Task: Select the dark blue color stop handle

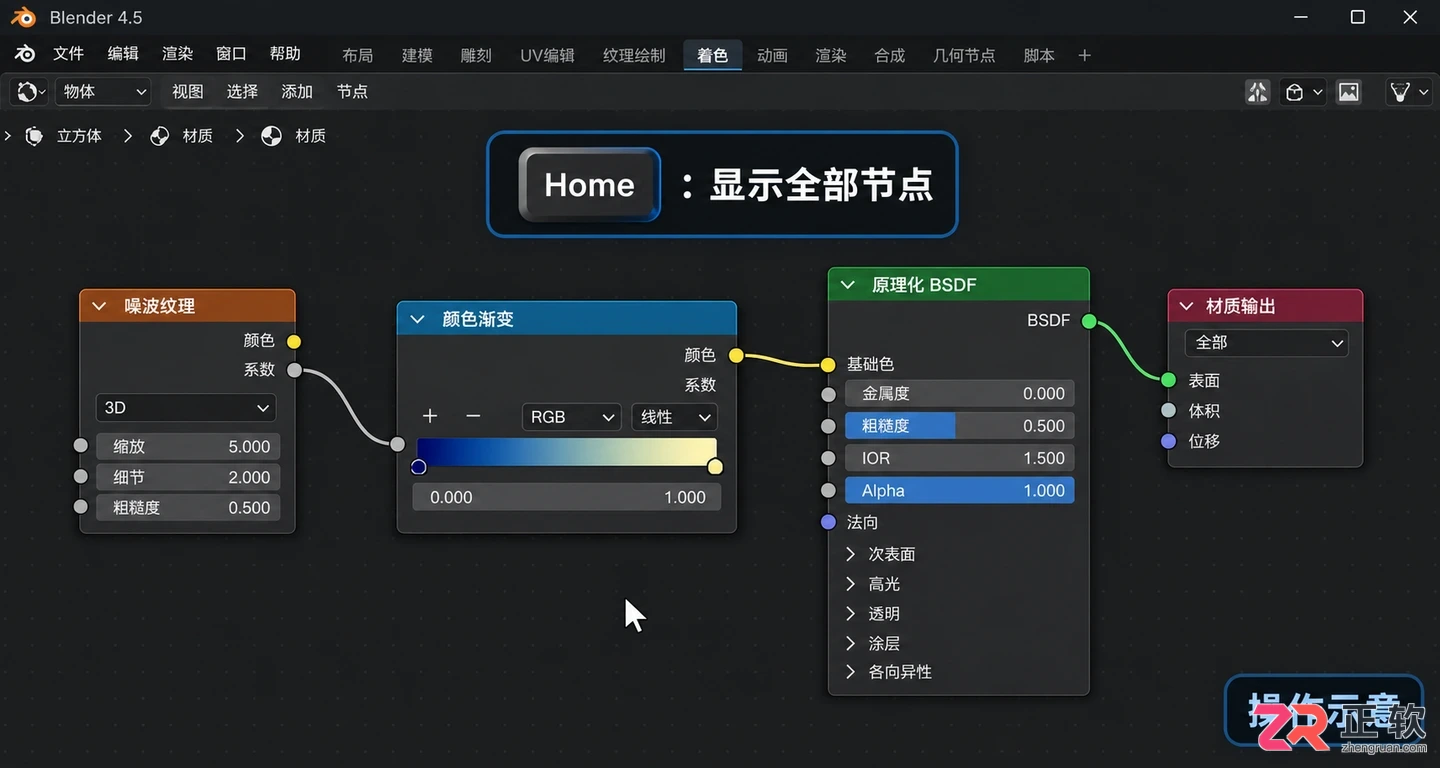Action: click(419, 467)
